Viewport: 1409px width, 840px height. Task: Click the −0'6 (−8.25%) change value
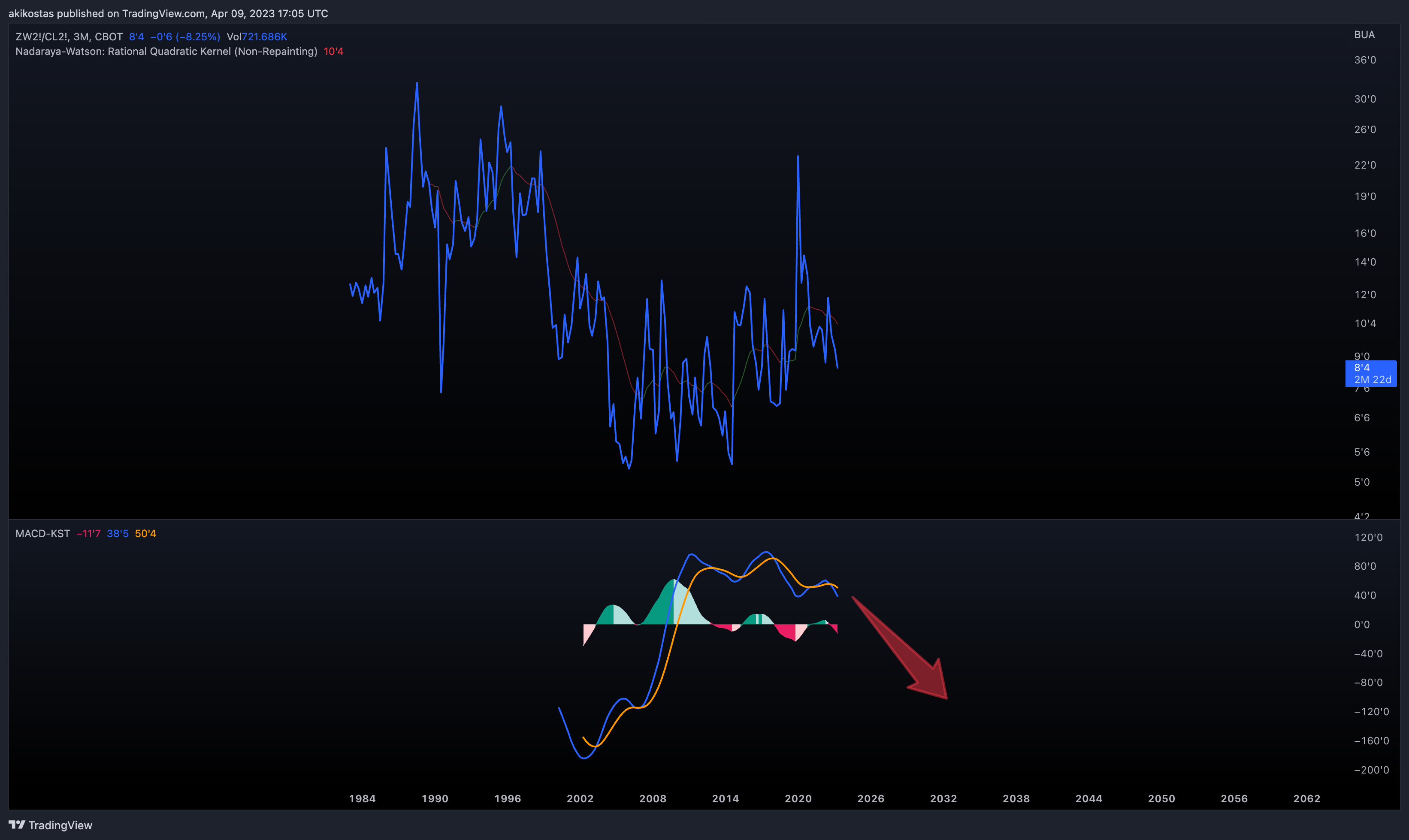tap(185, 37)
